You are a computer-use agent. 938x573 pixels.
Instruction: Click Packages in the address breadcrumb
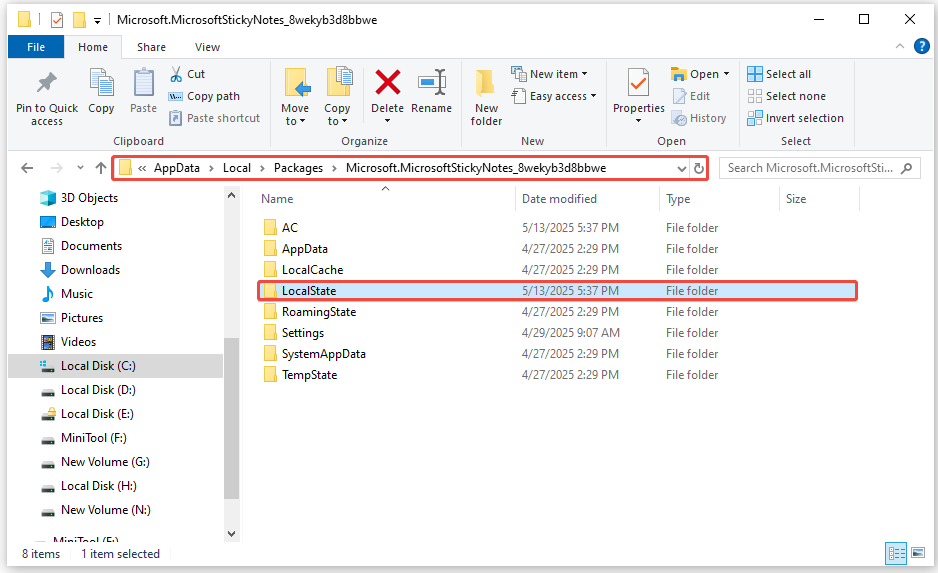click(x=299, y=168)
